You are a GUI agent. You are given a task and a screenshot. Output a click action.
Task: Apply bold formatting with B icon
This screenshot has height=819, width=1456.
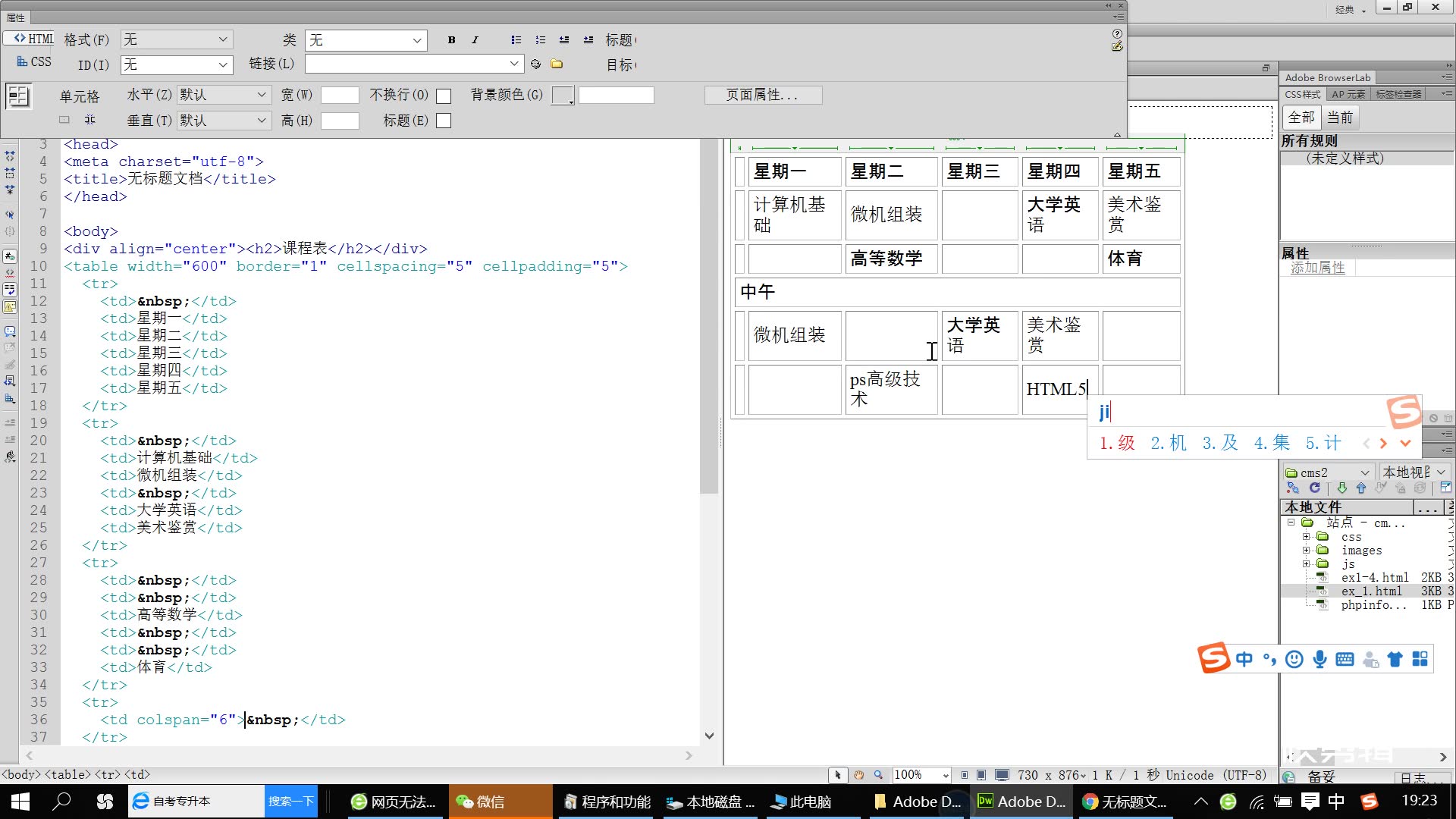(451, 40)
